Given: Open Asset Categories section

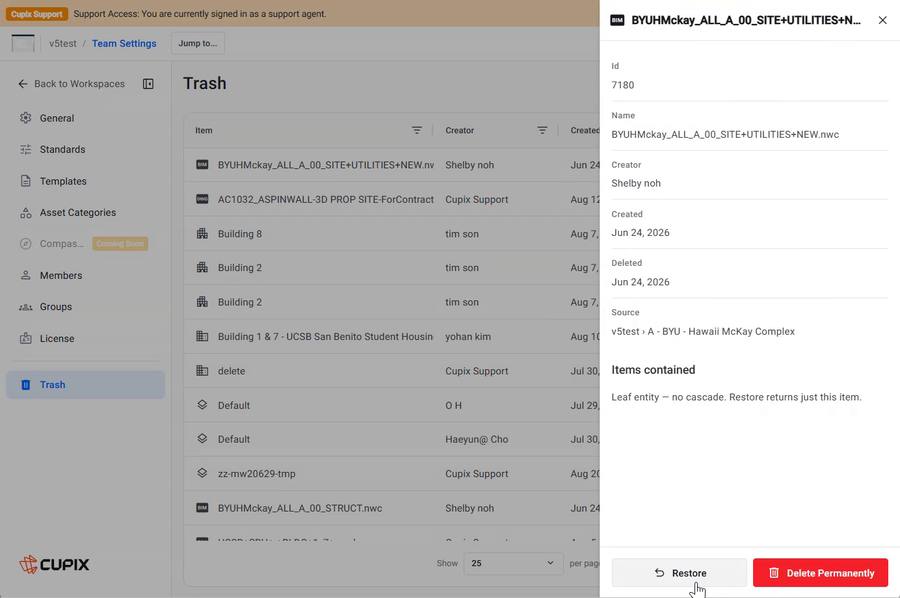Looking at the screenshot, I should tap(86, 212).
